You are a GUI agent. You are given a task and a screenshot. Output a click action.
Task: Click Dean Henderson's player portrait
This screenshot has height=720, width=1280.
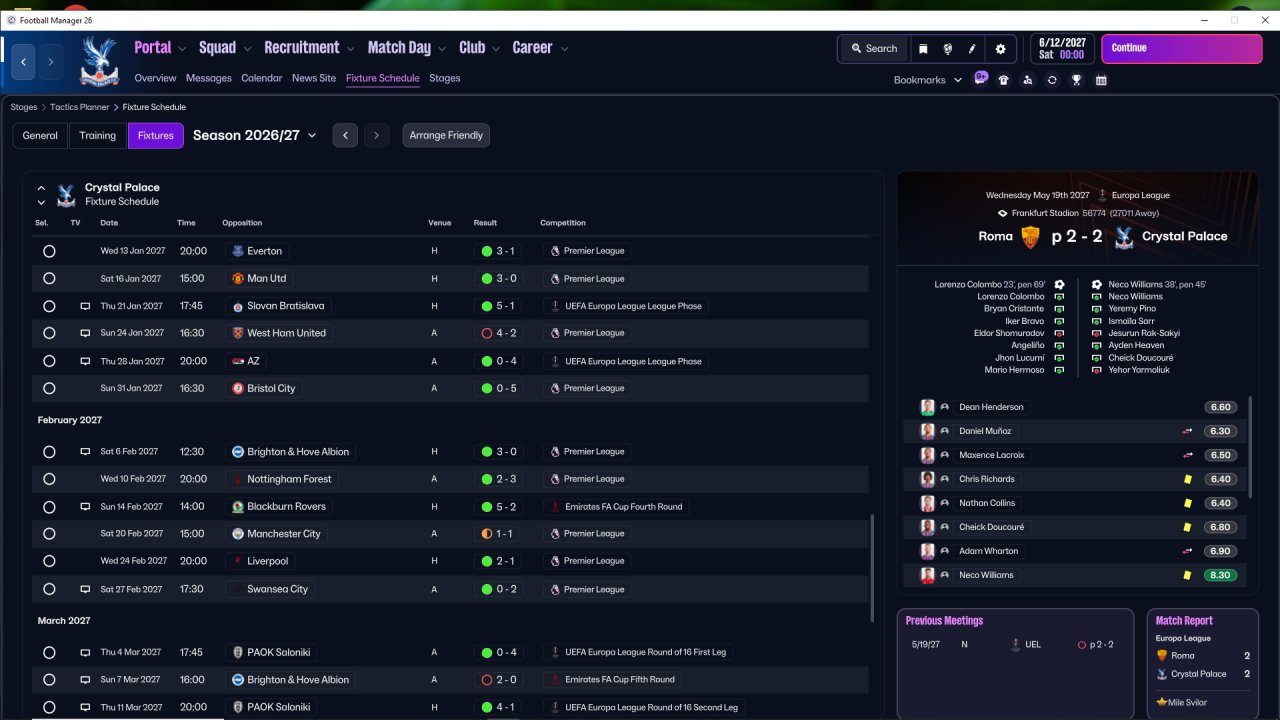click(928, 407)
